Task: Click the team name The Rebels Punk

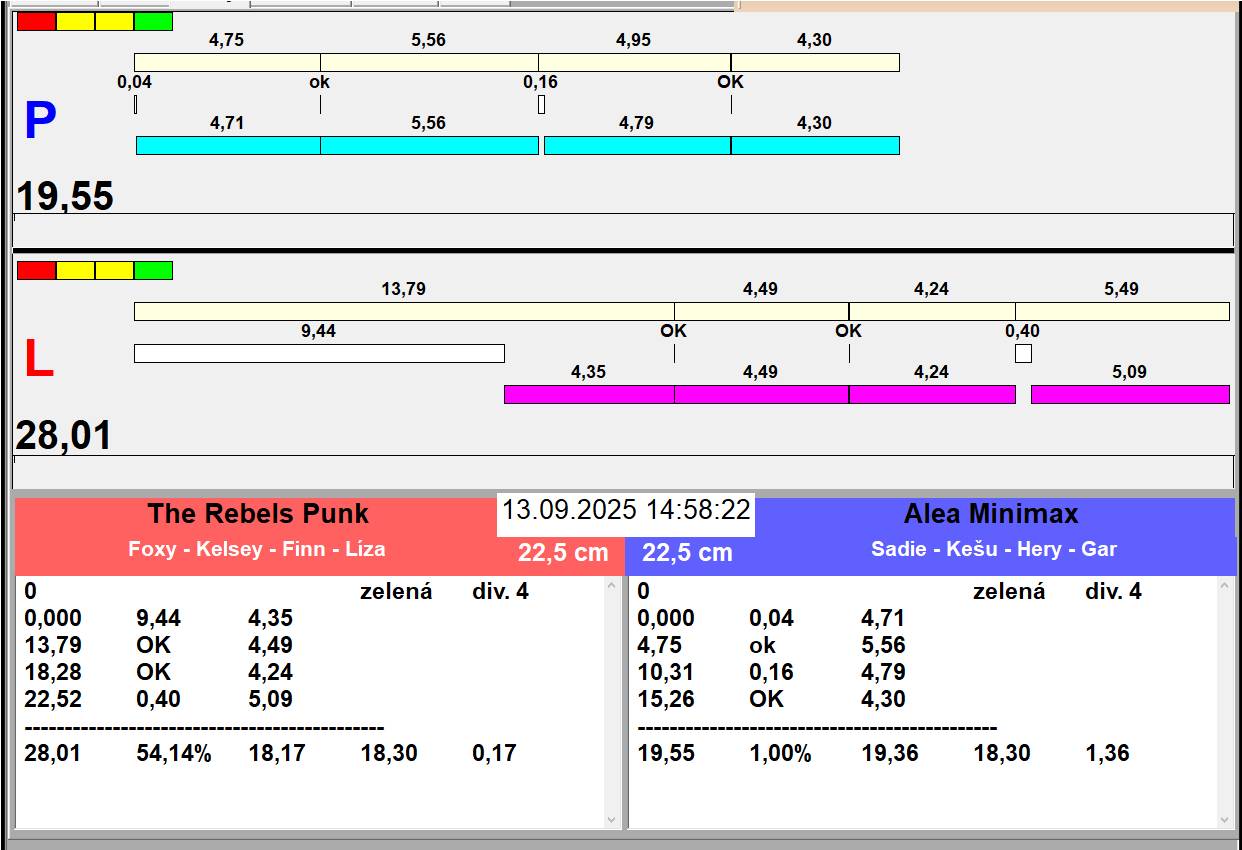Action: coord(258,514)
